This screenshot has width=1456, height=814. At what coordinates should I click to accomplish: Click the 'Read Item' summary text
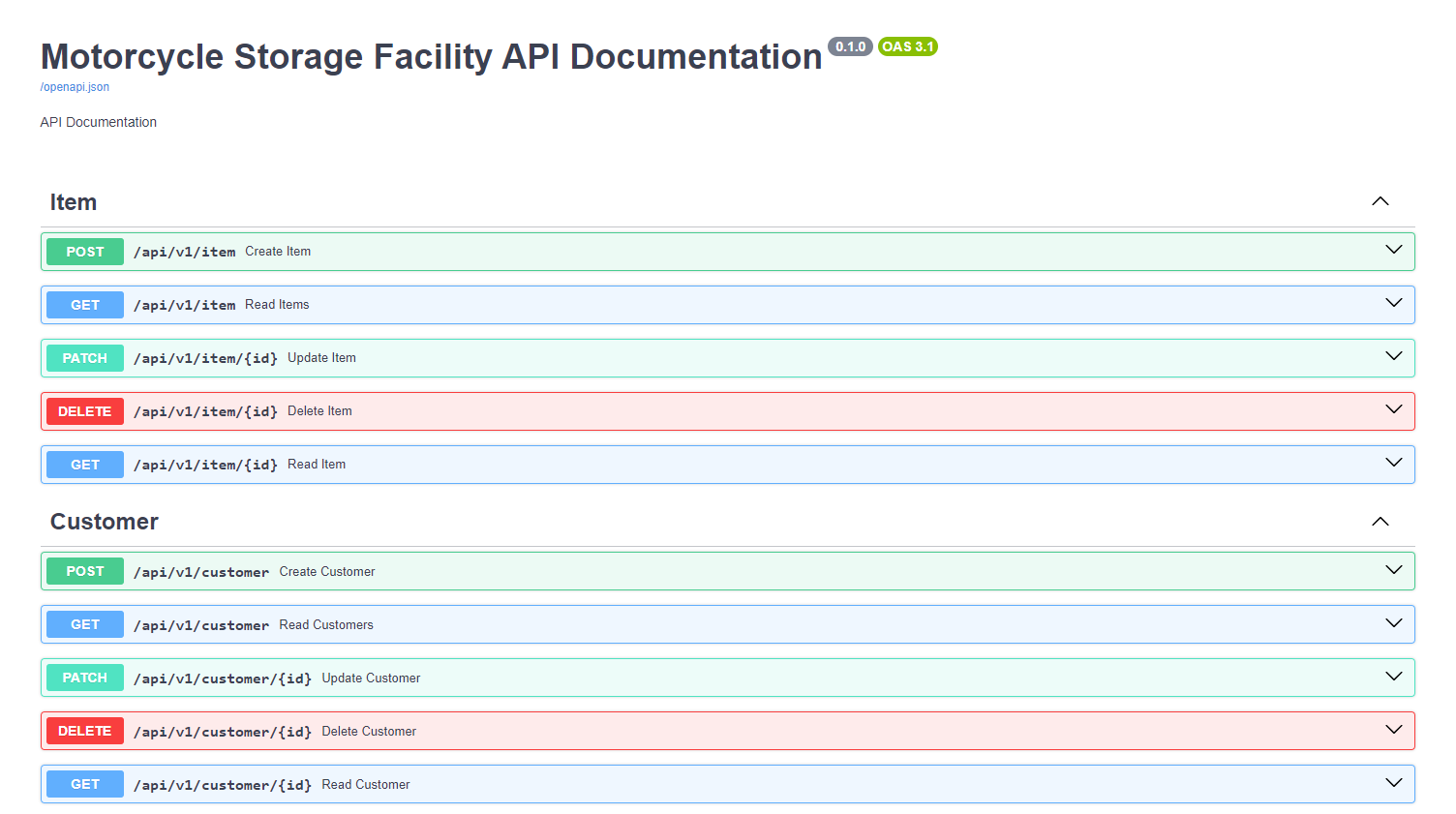[x=317, y=465]
